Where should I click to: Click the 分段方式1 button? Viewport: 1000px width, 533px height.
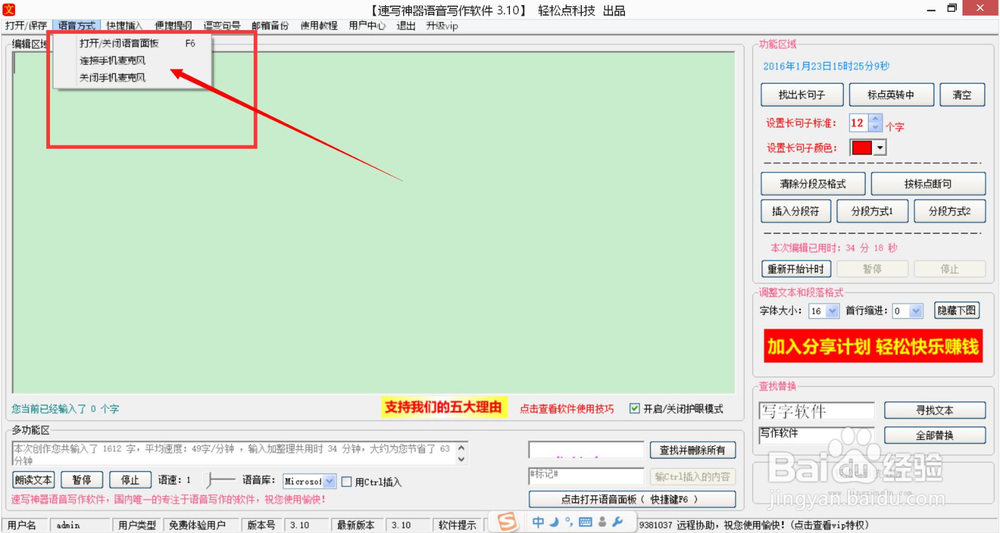pyautogui.click(x=872, y=211)
